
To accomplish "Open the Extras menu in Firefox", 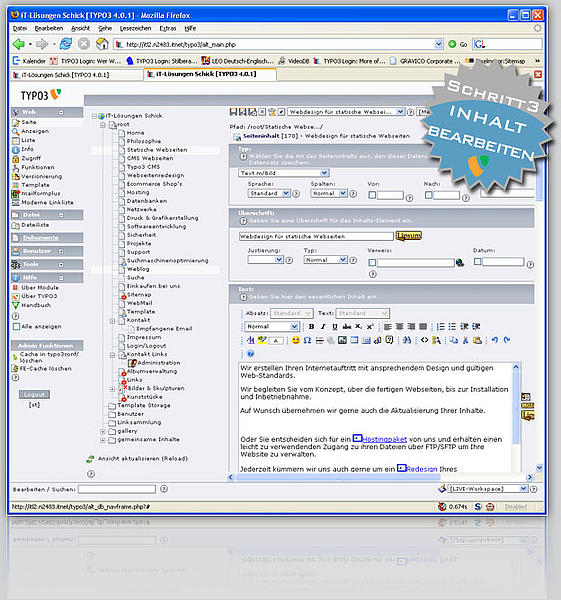I will click(x=168, y=28).
